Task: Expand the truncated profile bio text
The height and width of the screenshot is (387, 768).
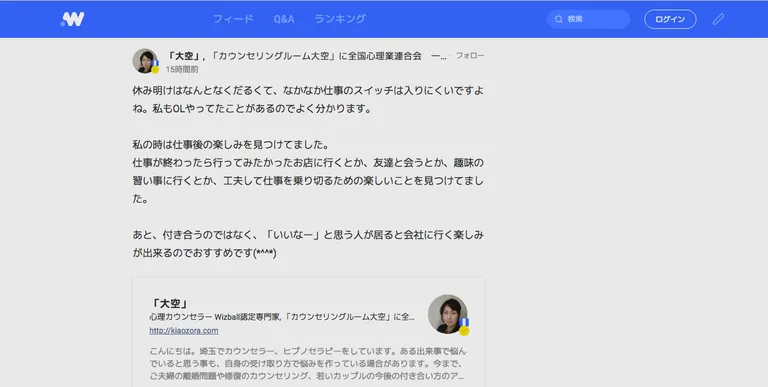Action: pos(460,376)
